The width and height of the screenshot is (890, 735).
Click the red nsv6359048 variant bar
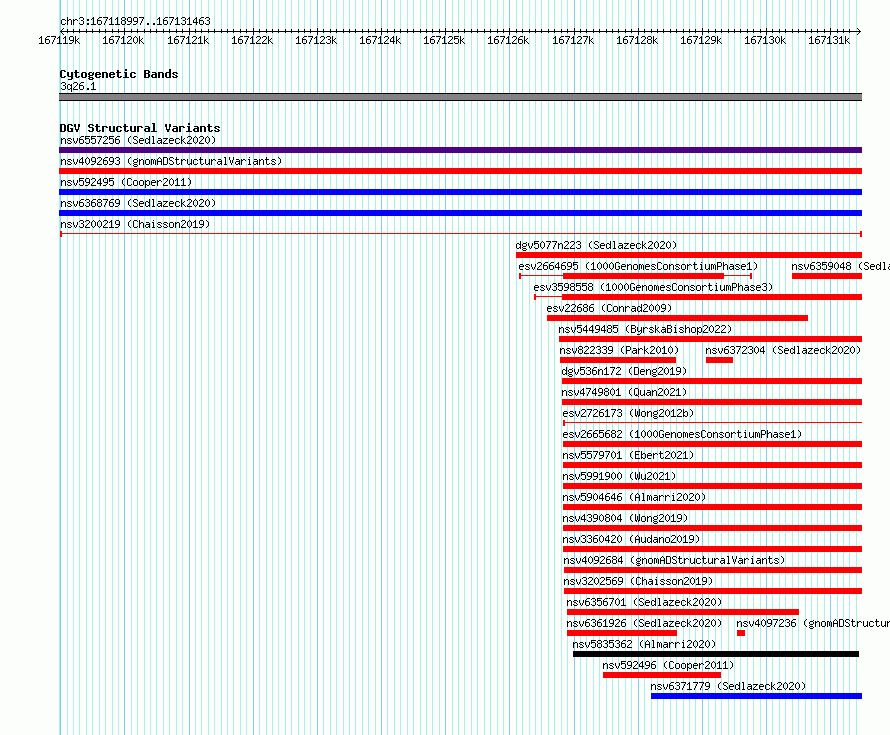[x=827, y=276]
